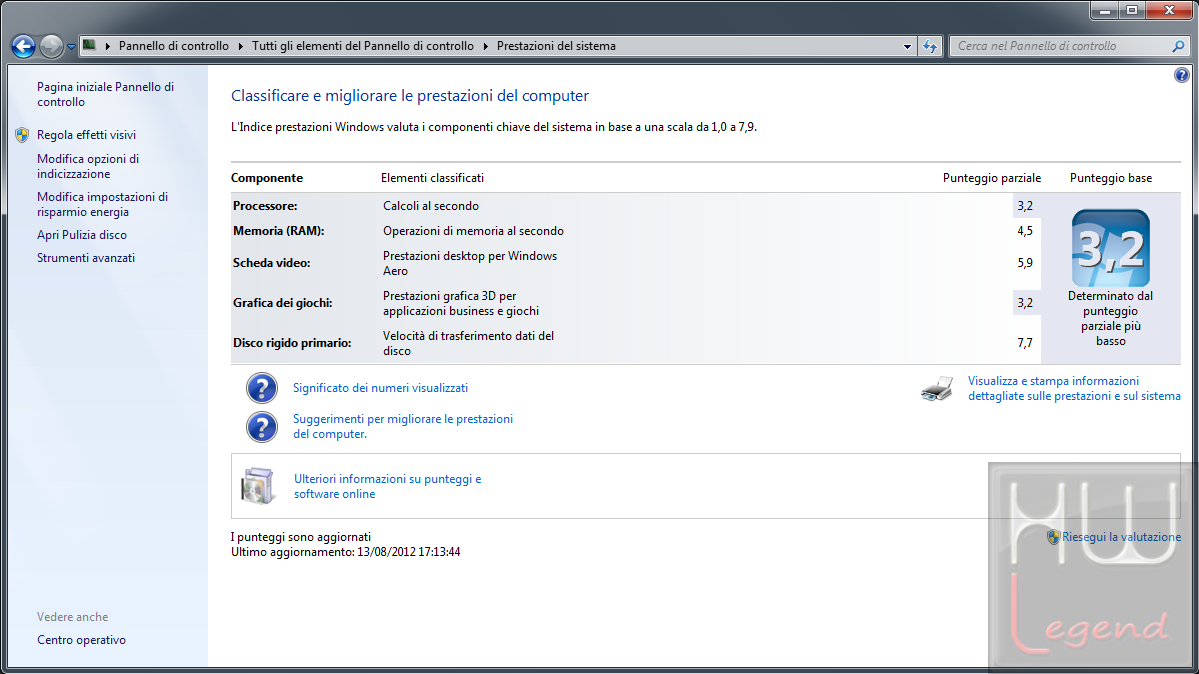Open the address bar history dropdown
1199x674 pixels.
click(908, 47)
